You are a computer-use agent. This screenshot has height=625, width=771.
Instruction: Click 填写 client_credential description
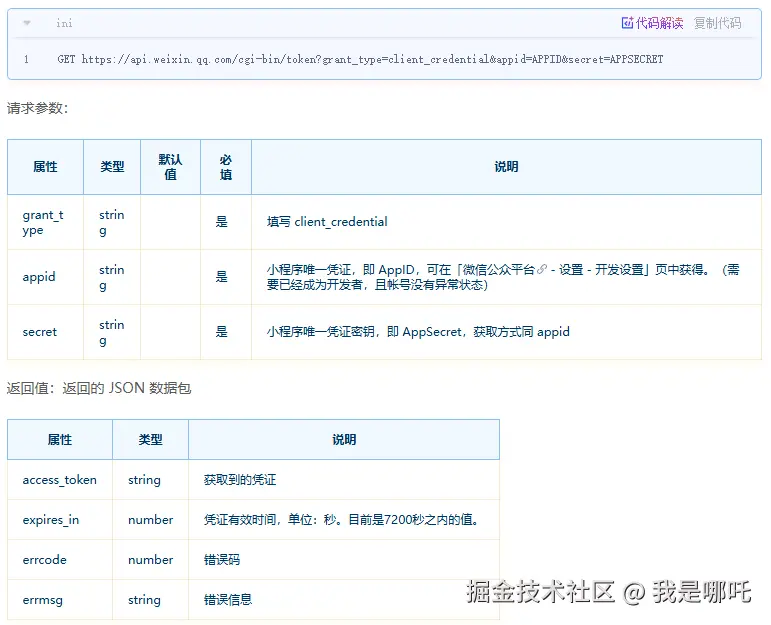click(327, 222)
